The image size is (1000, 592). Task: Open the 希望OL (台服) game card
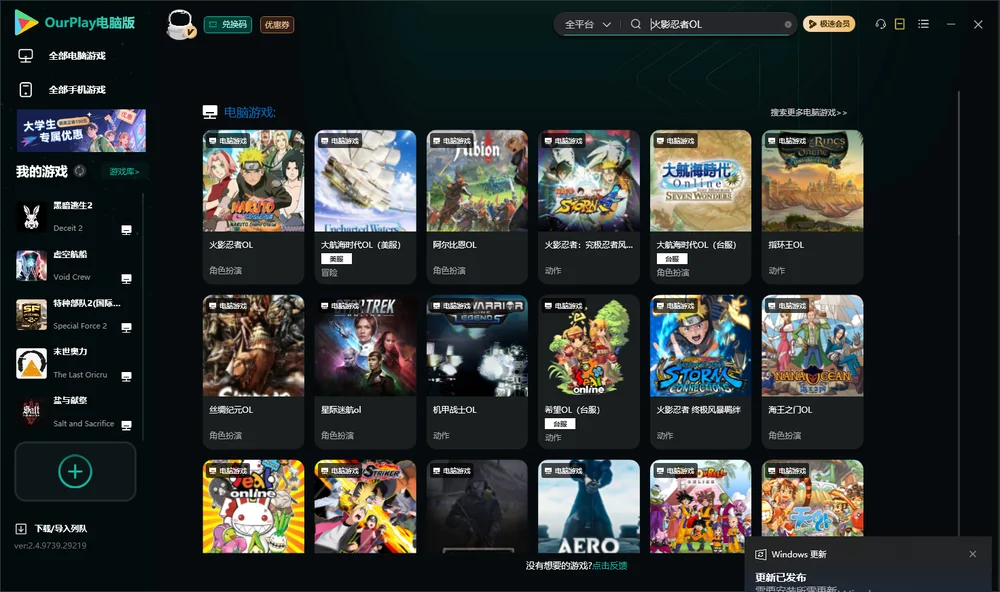click(x=589, y=372)
